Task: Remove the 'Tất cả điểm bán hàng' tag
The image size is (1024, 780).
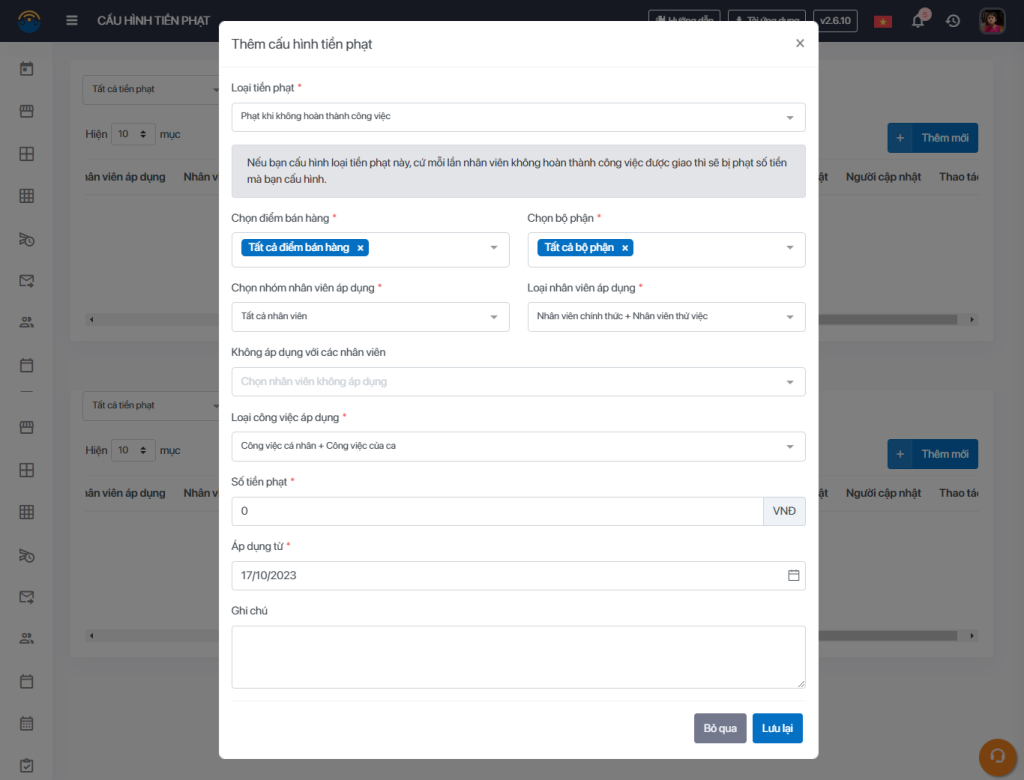Action: [360, 248]
